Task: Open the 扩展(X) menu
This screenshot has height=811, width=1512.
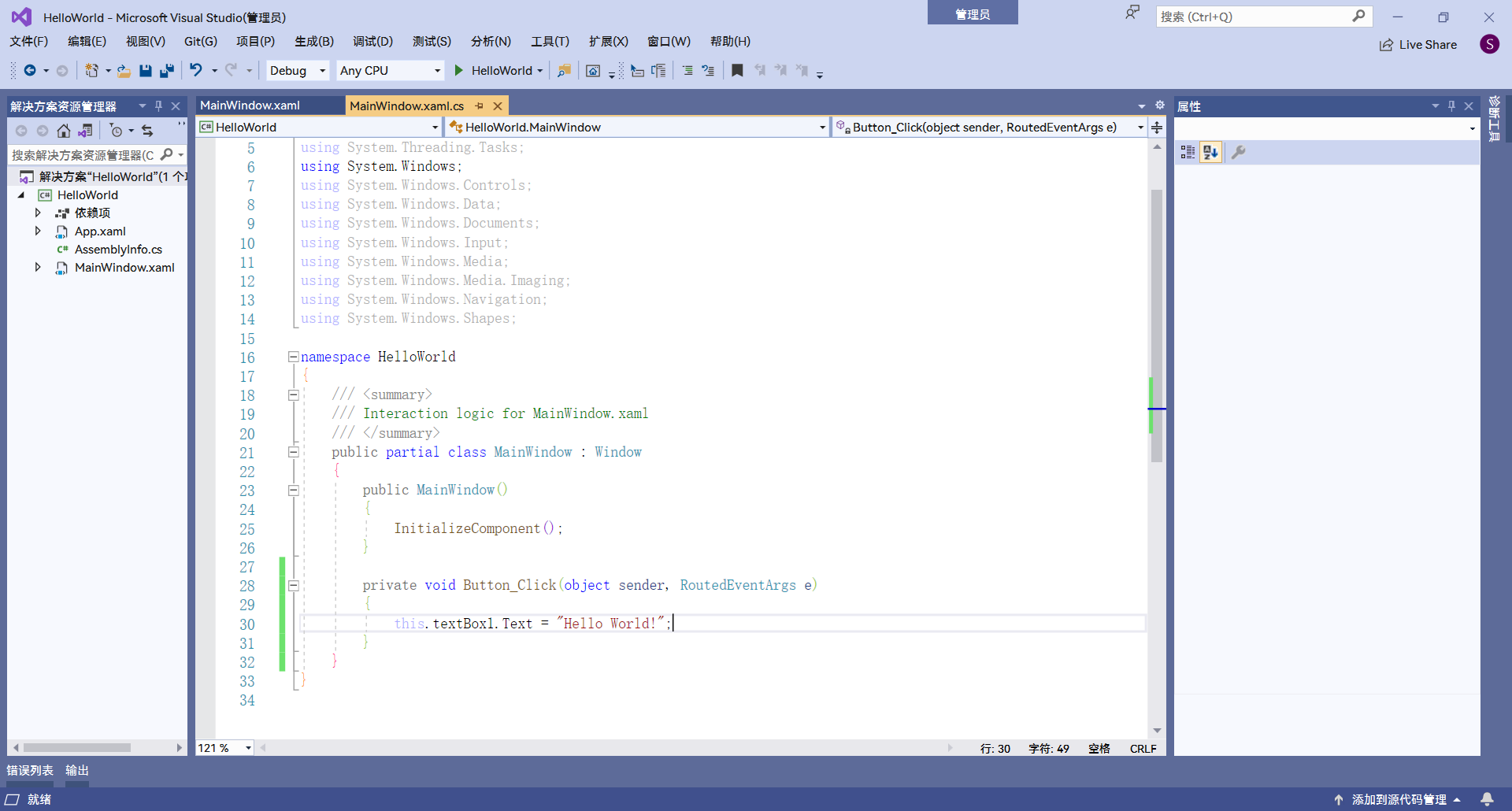Action: 609,41
